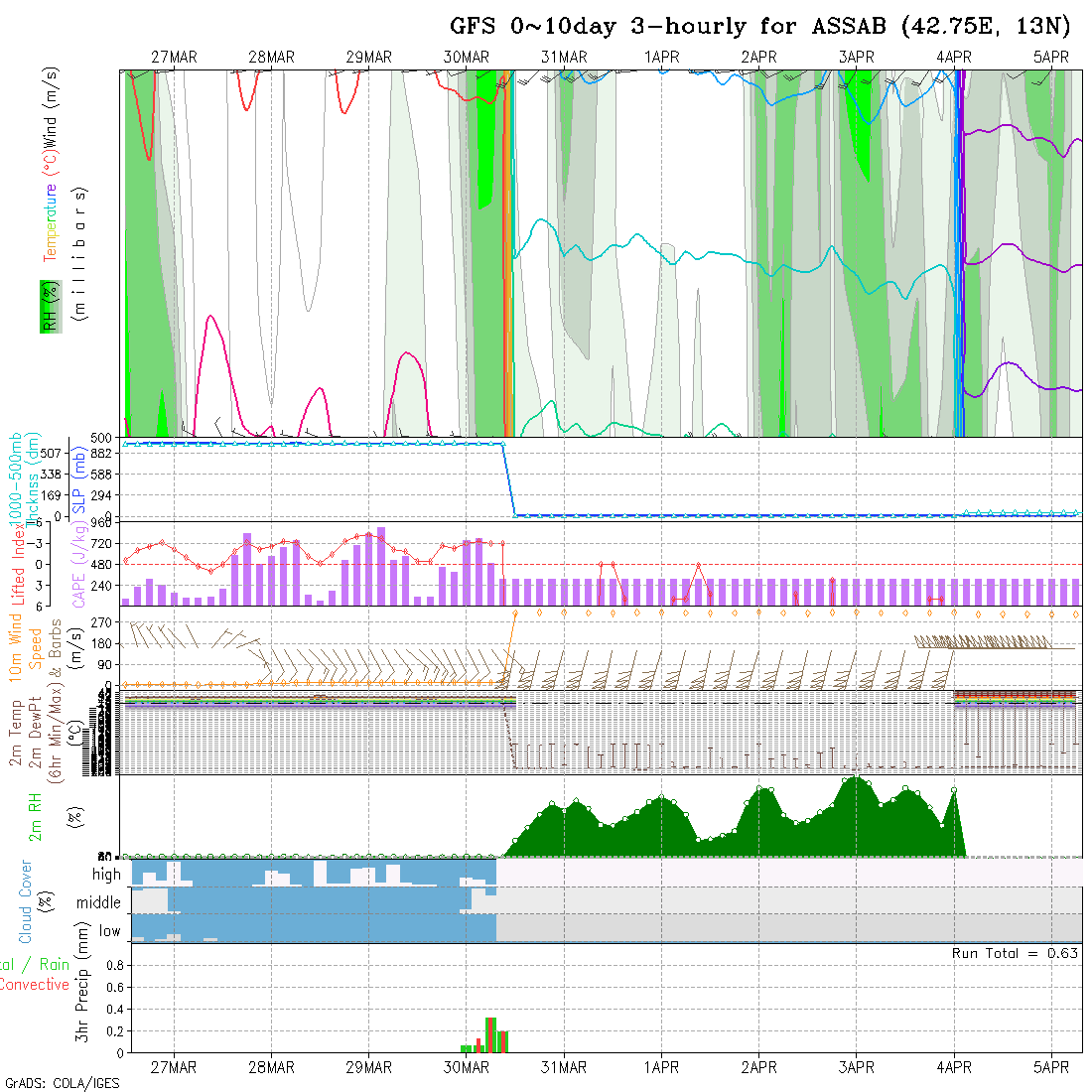Click the 29MAR label on top axis
The image size is (1092, 1092).
(369, 58)
